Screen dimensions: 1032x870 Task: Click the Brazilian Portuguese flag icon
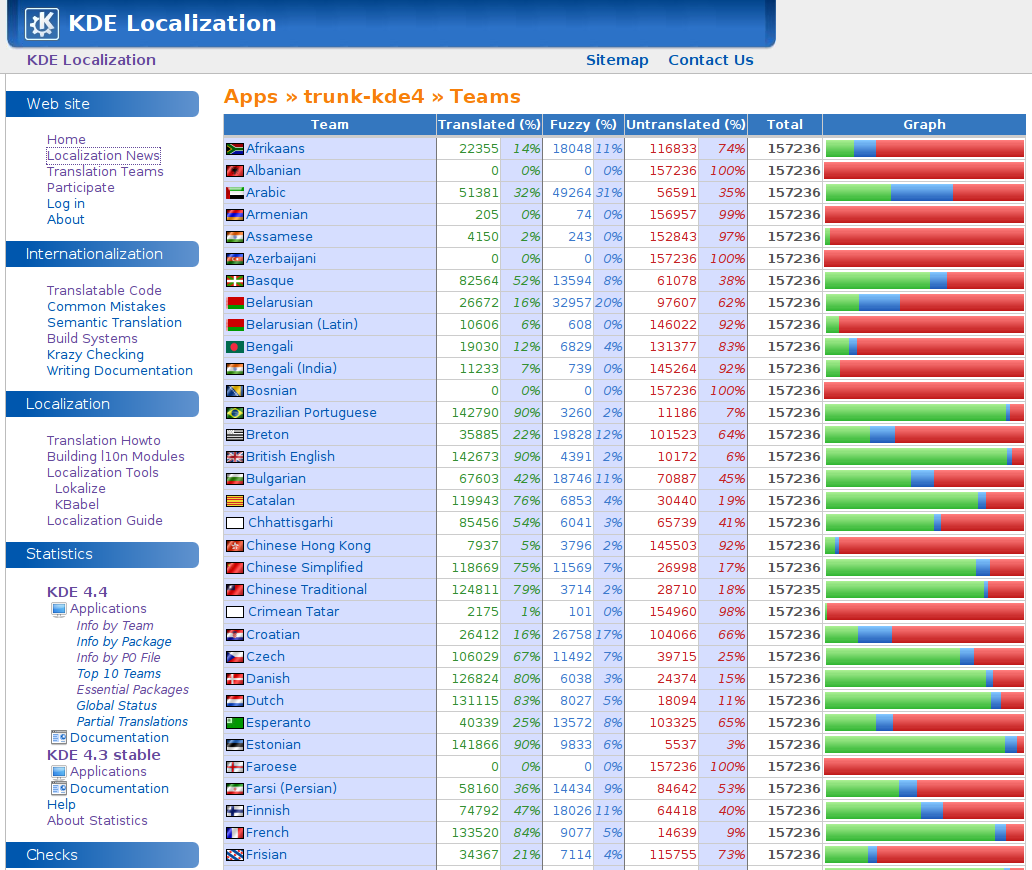tap(235, 413)
